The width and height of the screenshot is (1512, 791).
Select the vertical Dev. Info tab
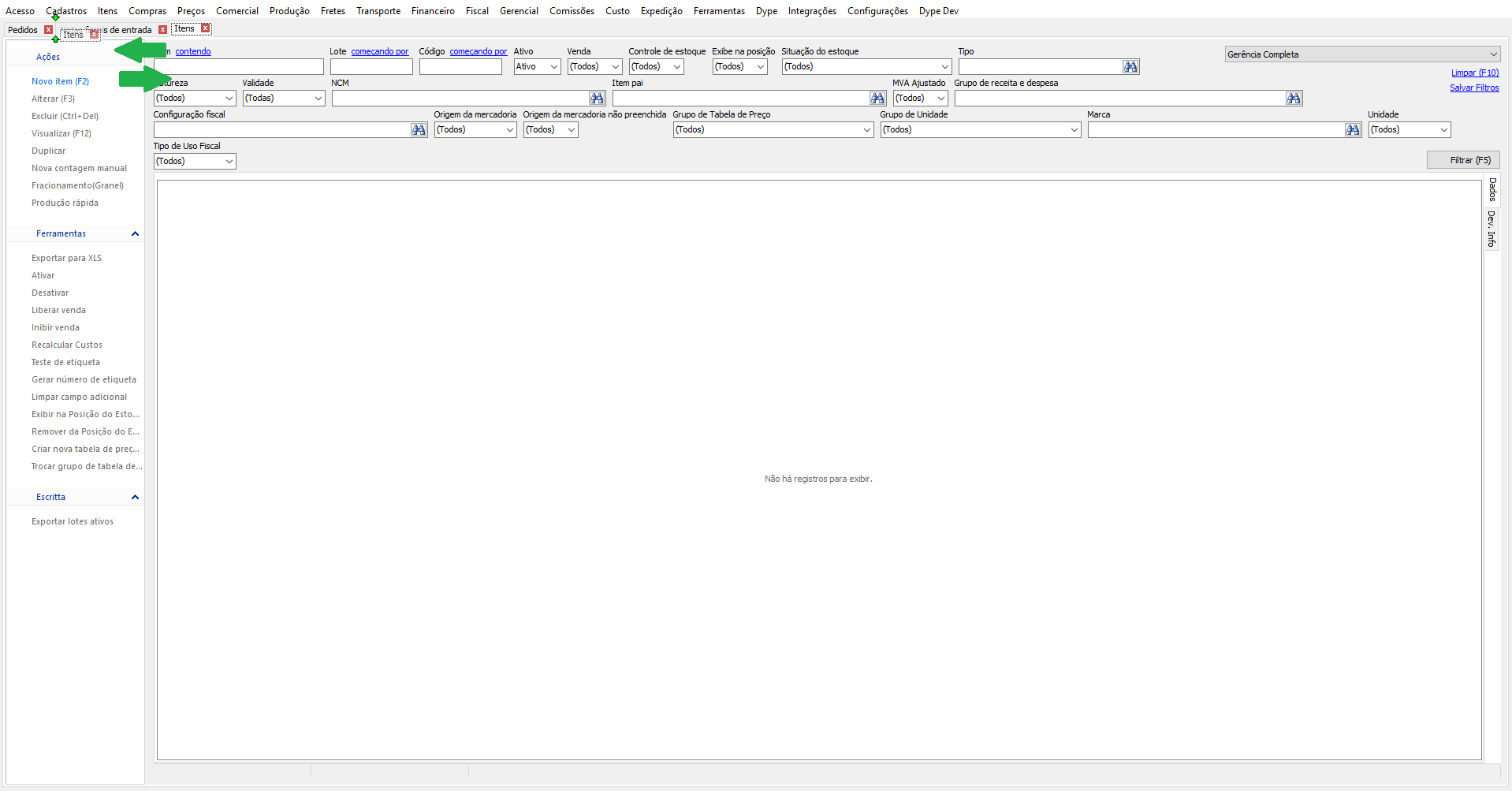(1492, 229)
